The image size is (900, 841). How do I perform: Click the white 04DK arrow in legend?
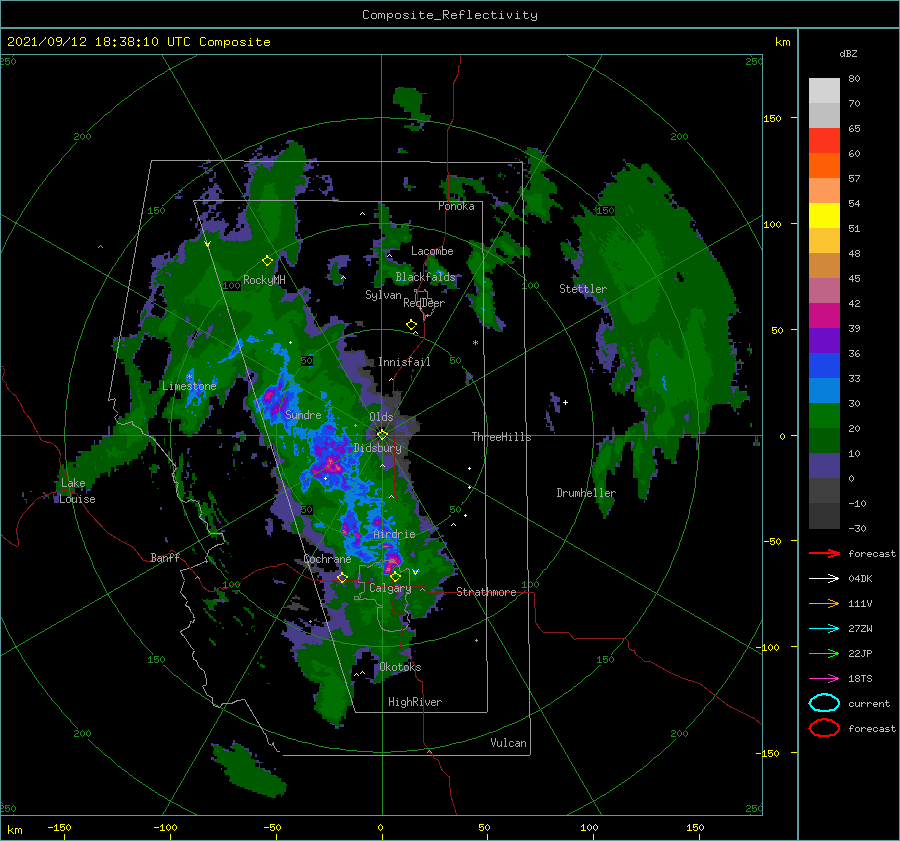[x=824, y=579]
